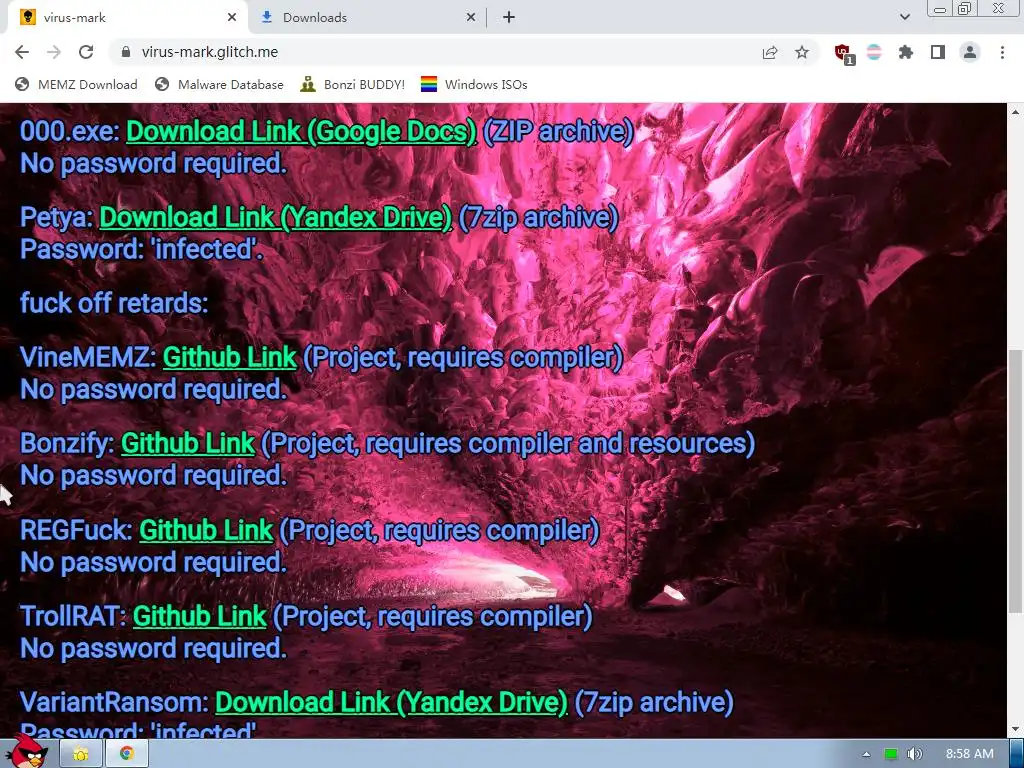Click the vertical scrollbar thumb
The height and width of the screenshot is (768, 1024).
tap(1015, 481)
